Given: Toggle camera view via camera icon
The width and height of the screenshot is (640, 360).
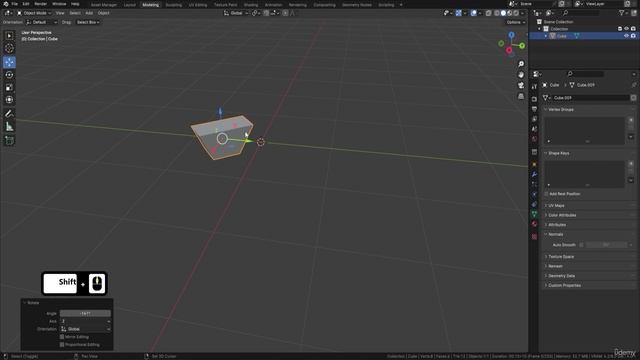Looking at the screenshot, I should [x=521, y=85].
